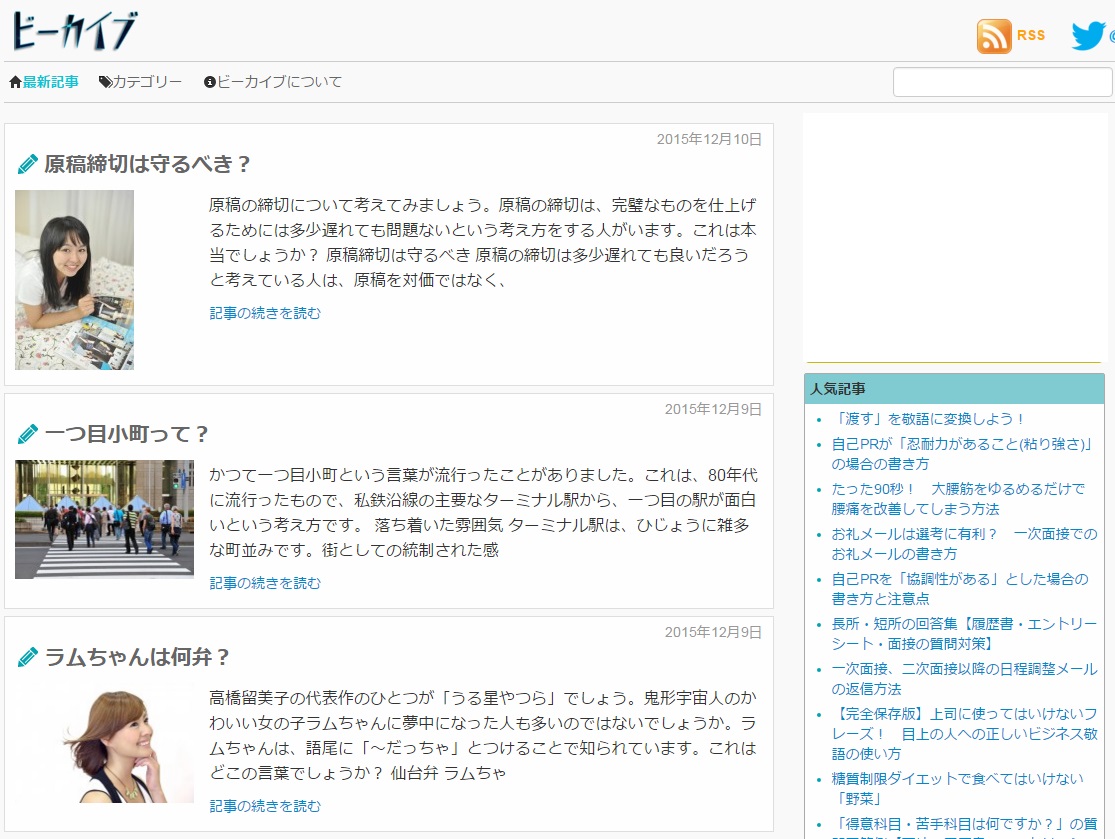
Task: Open article title 原稿締切は守るべき？
Action: [147, 164]
